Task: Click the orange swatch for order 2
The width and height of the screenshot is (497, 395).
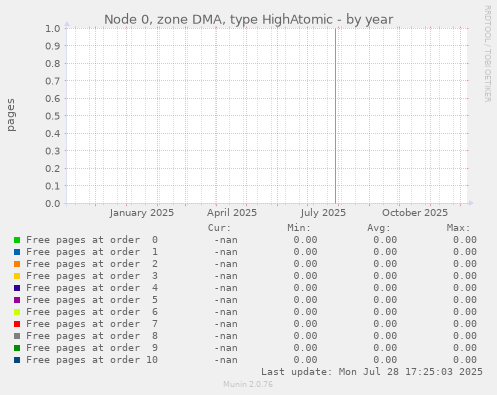Action: click(17, 264)
